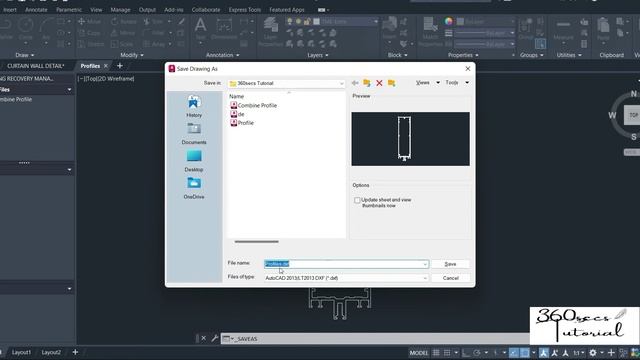The width and height of the screenshot is (640, 360).
Task: Select the Arc tool in Draw panel
Action: click(x=46, y=29)
